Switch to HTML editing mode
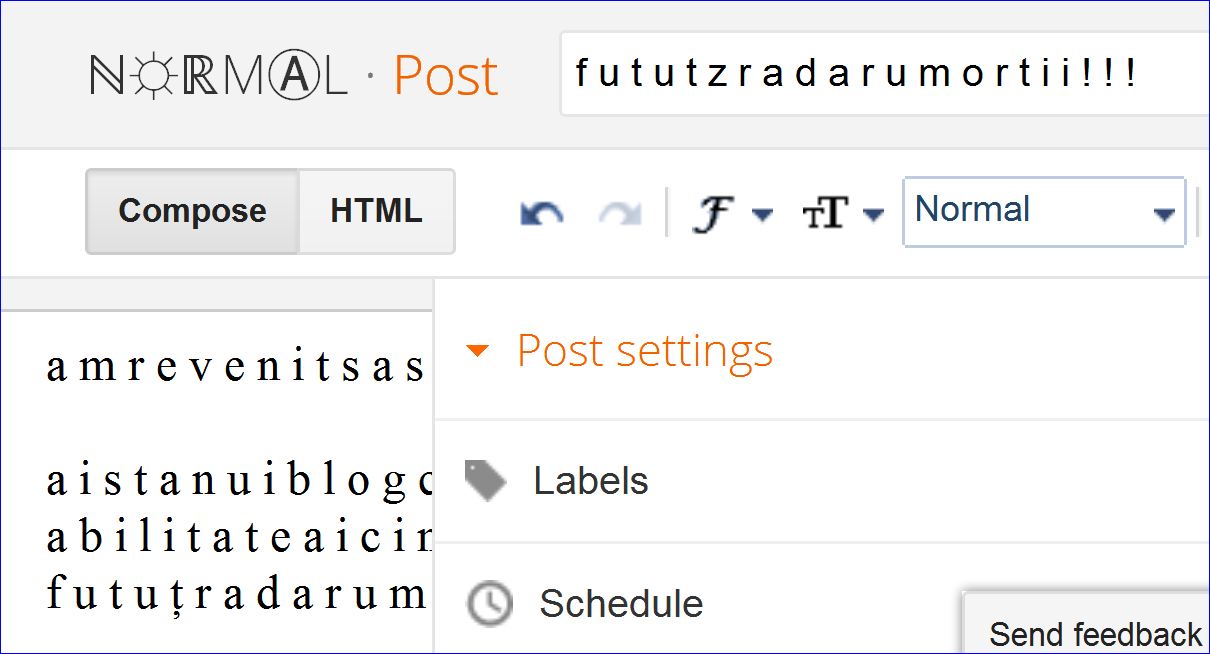1210x654 pixels. (376, 211)
